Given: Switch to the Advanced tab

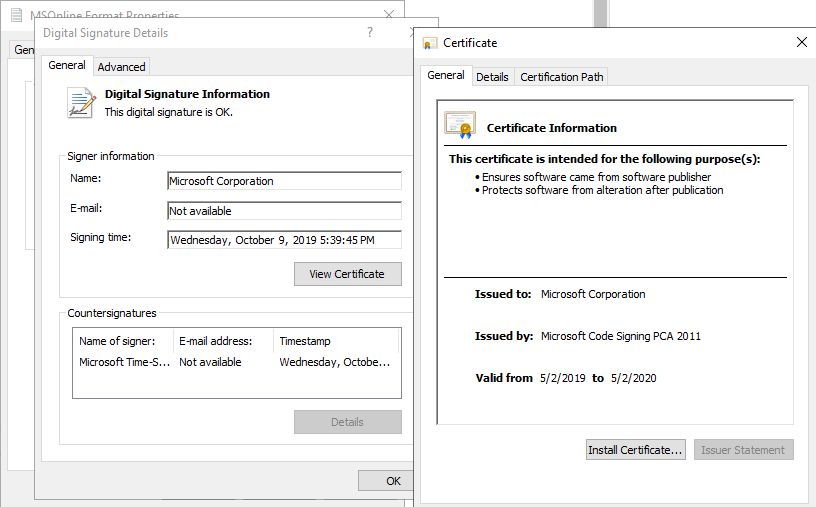Looking at the screenshot, I should click(121, 67).
